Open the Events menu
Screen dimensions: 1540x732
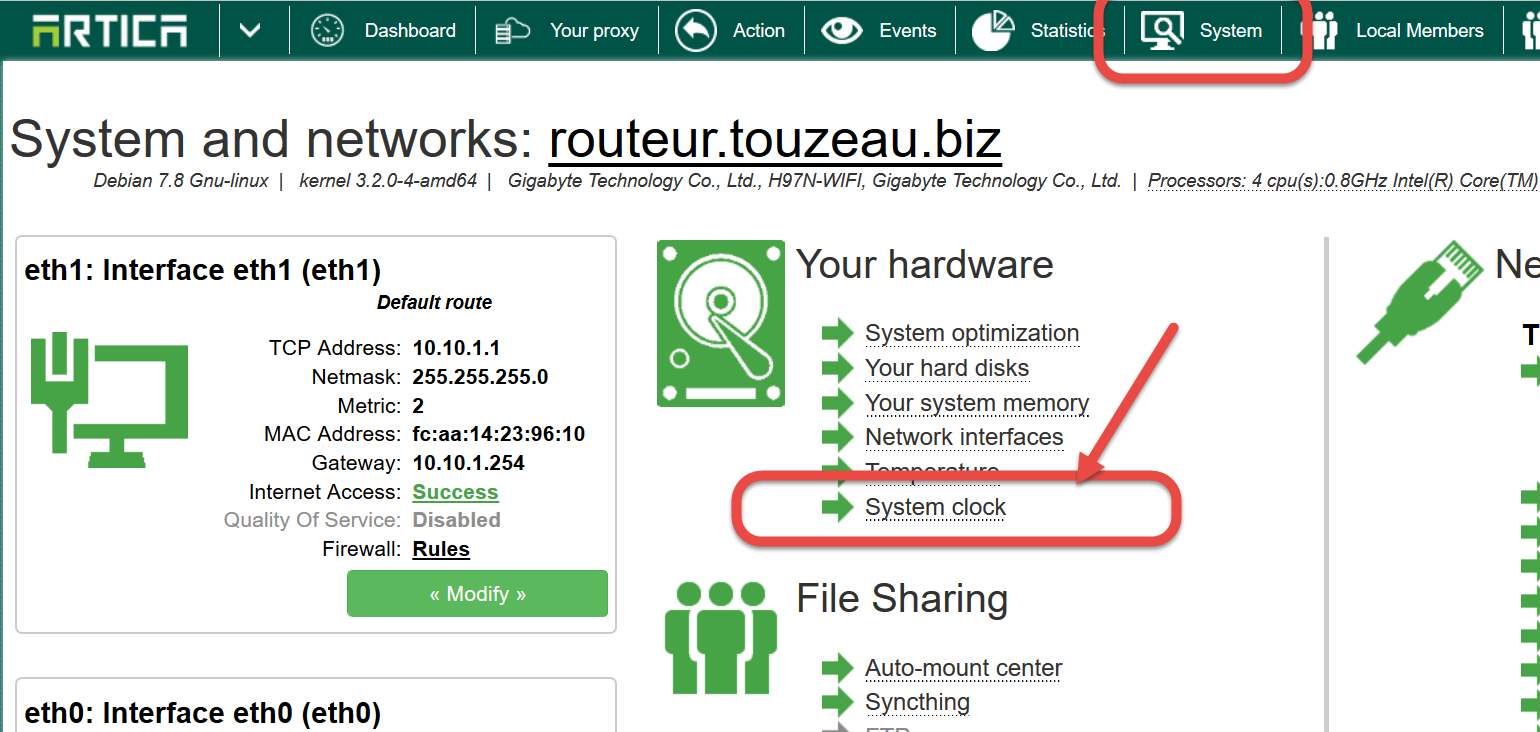pyautogui.click(x=908, y=31)
